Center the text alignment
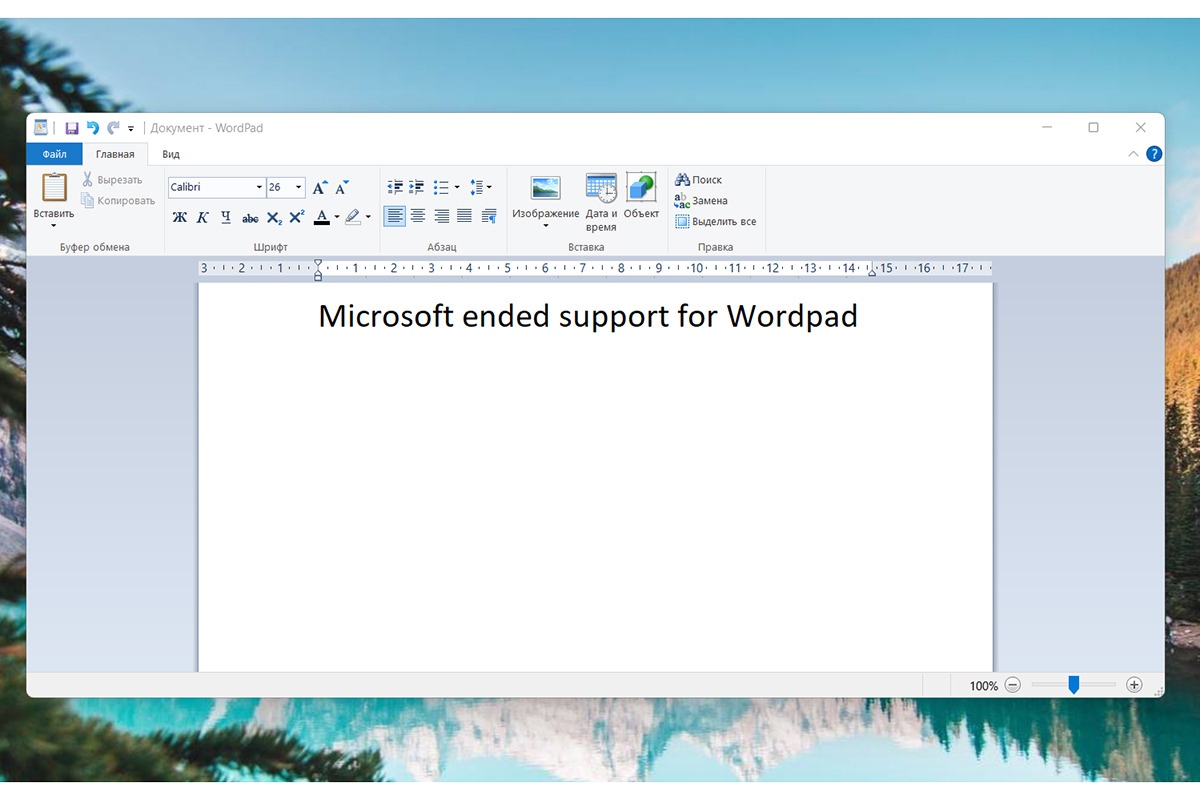 click(x=418, y=216)
